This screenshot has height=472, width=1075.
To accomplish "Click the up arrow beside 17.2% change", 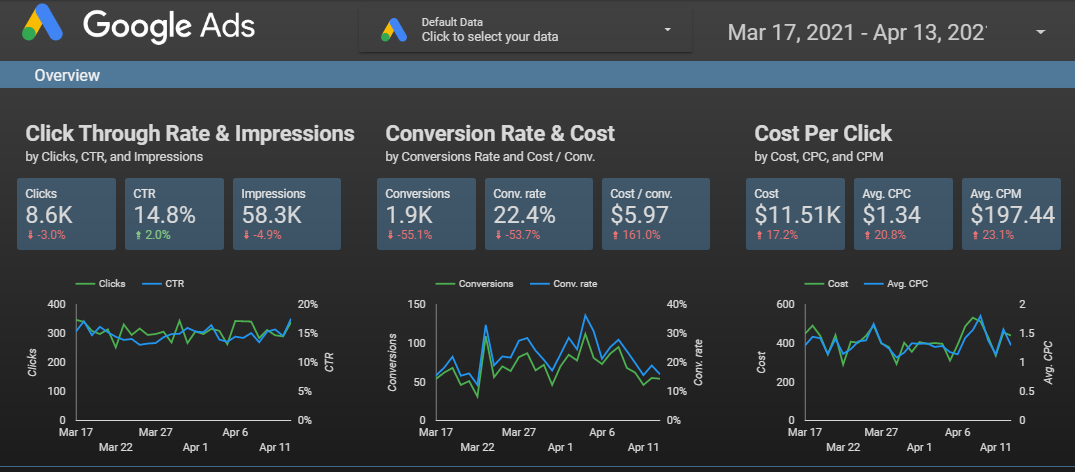I will tap(758, 235).
